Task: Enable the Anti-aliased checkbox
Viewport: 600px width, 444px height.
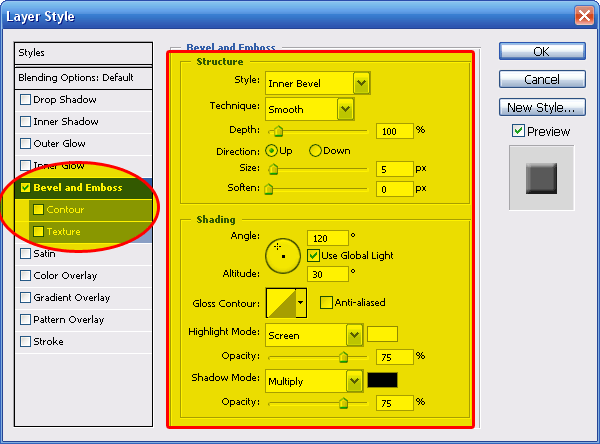Action: pyautogui.click(x=326, y=303)
